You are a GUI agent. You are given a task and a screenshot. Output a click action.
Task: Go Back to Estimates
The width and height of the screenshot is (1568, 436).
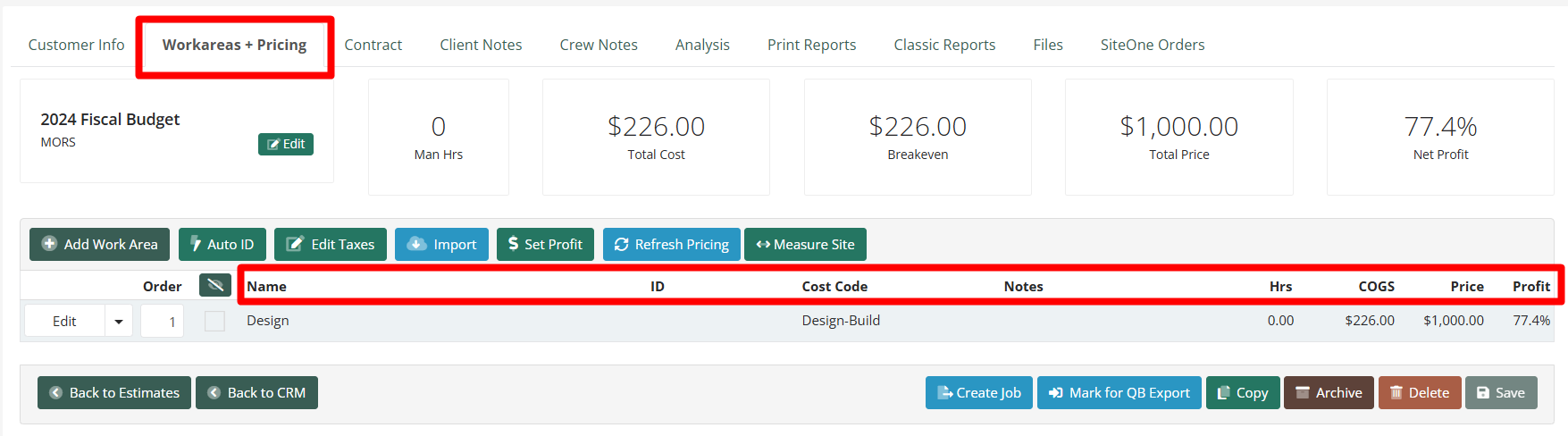pos(114,392)
